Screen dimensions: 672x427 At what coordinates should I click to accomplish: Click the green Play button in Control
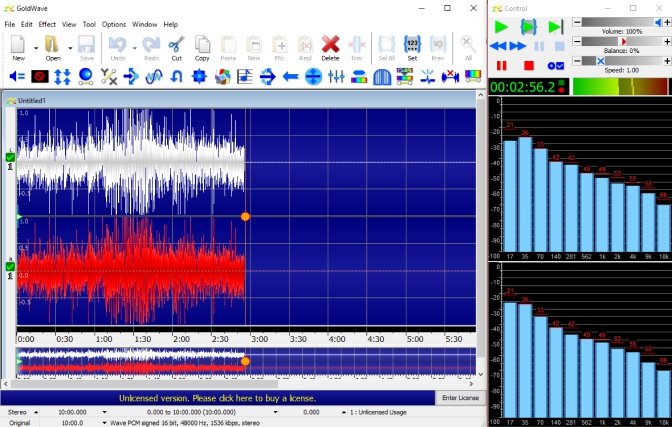(501, 27)
